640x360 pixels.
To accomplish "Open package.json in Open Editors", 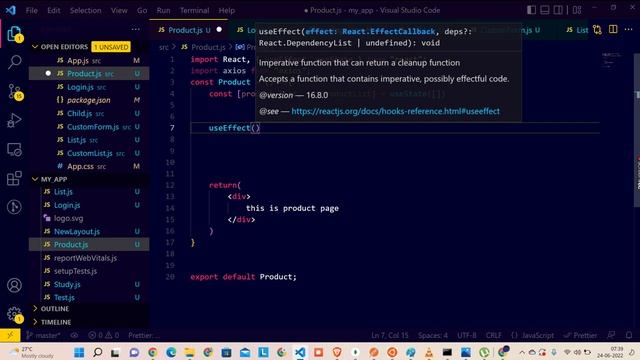I will click(89, 100).
